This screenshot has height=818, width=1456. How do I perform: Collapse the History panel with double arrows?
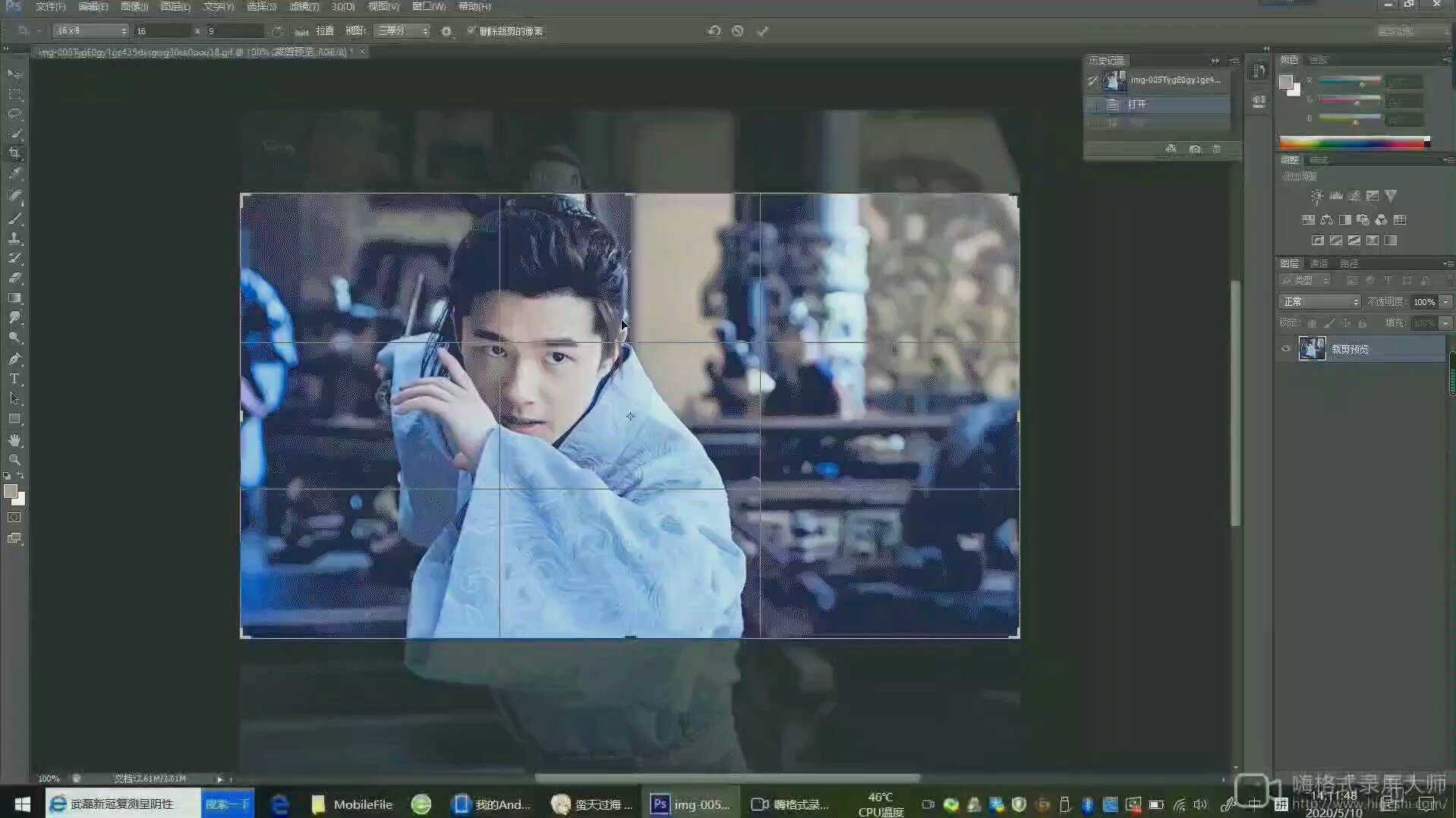[1215, 61]
